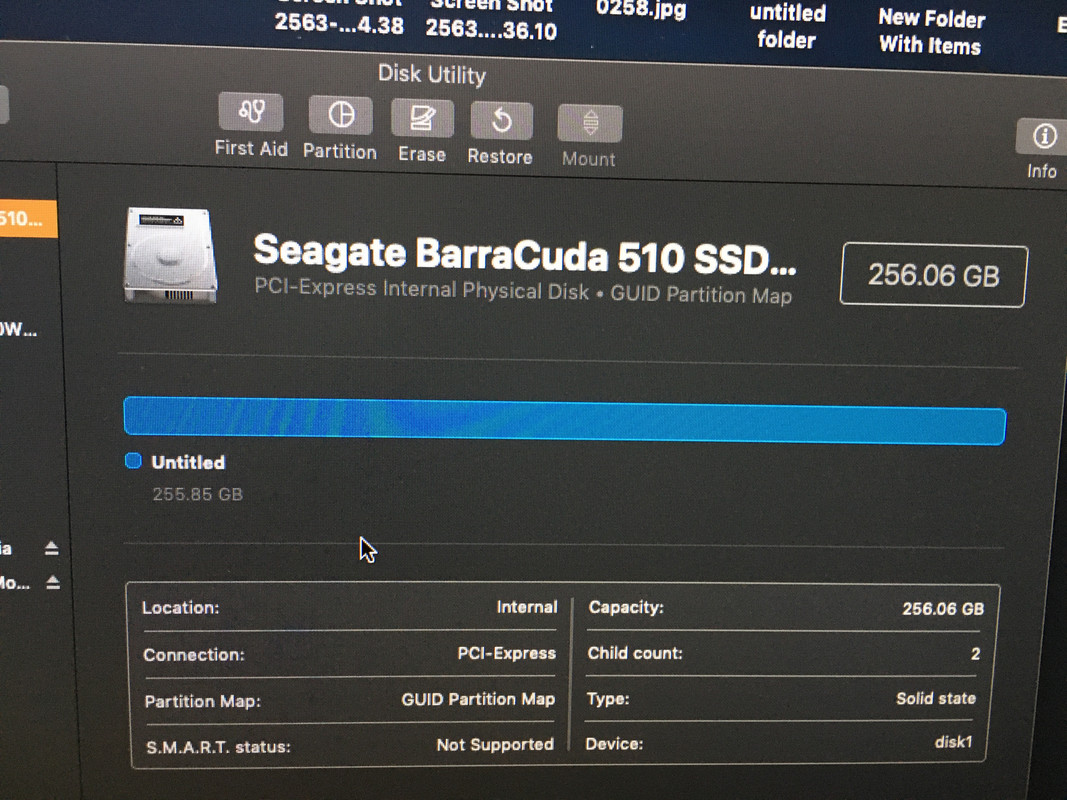Click the Device value disk1
Viewport: 1067px width, 800px height.
(953, 742)
